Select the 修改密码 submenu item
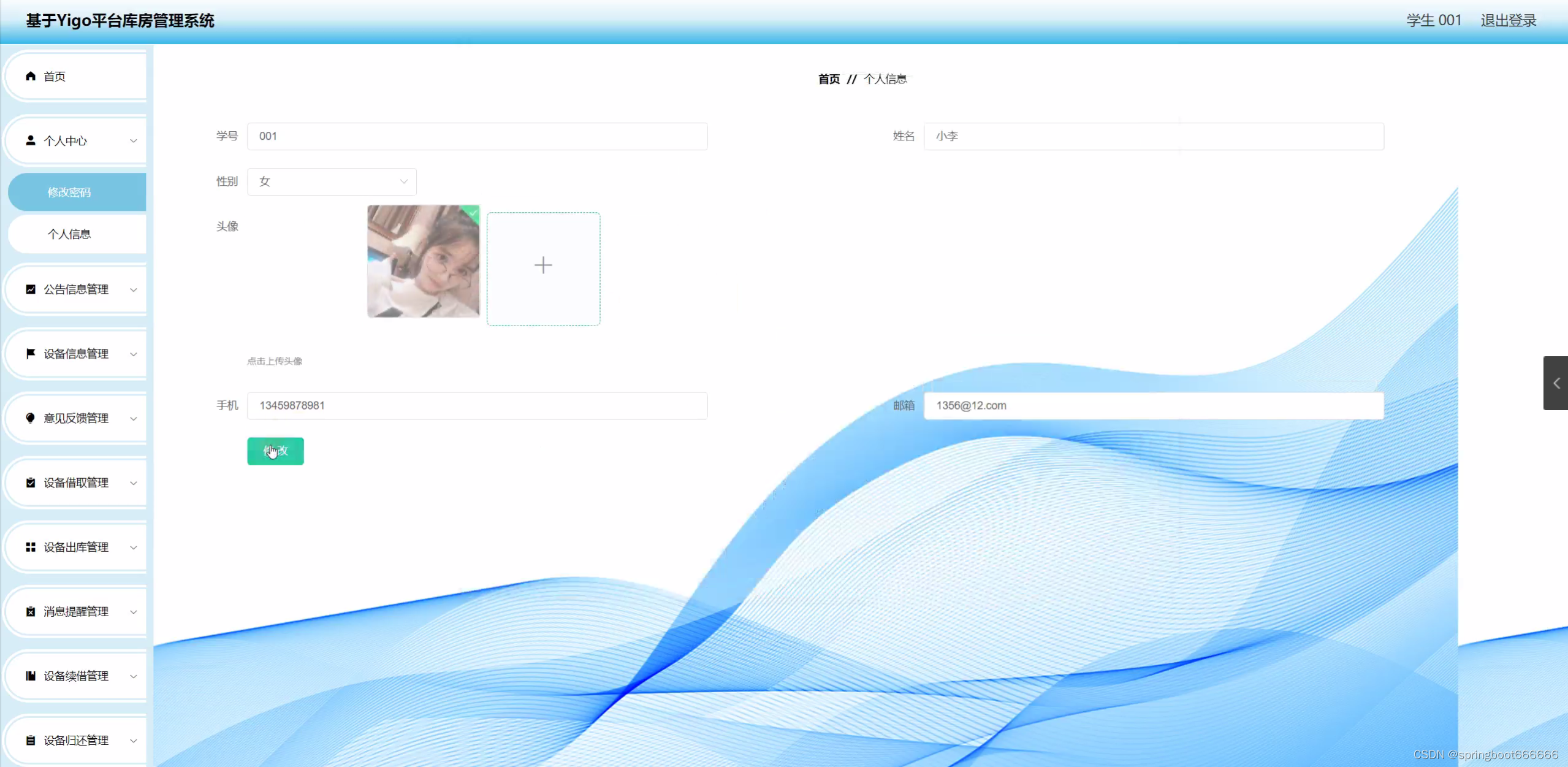Screen dimensions: 1568x767 click(69, 193)
